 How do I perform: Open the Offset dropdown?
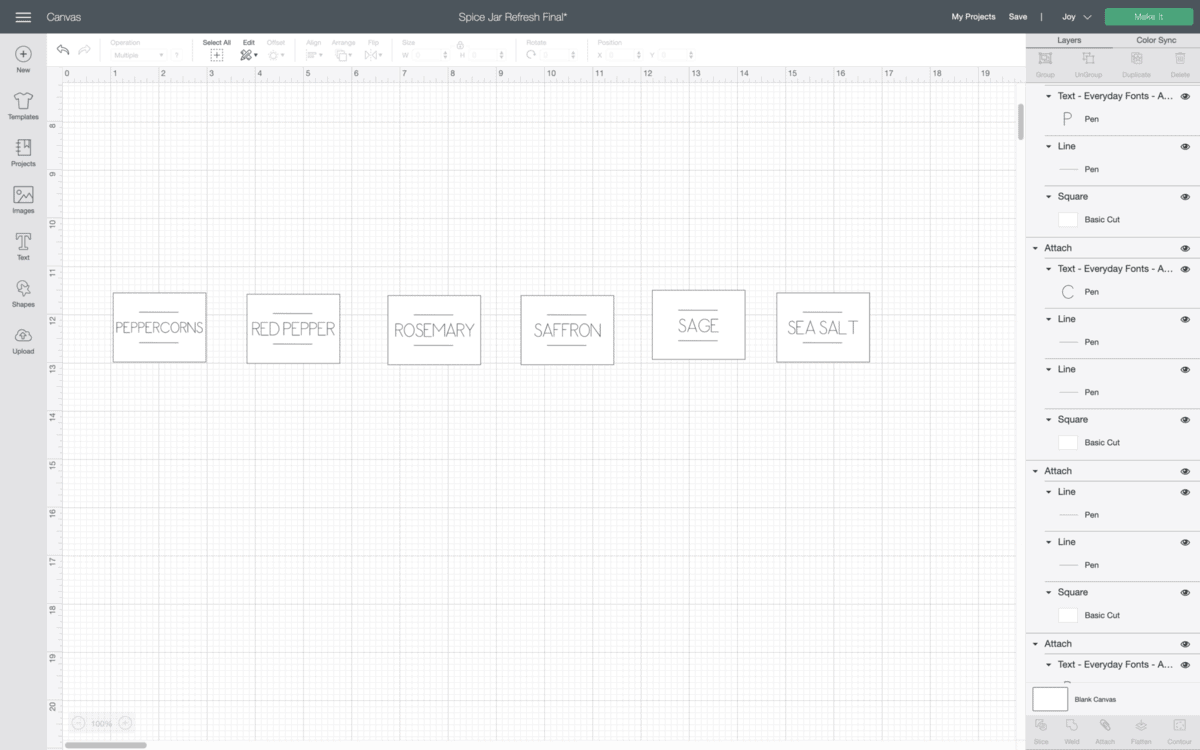[276, 55]
